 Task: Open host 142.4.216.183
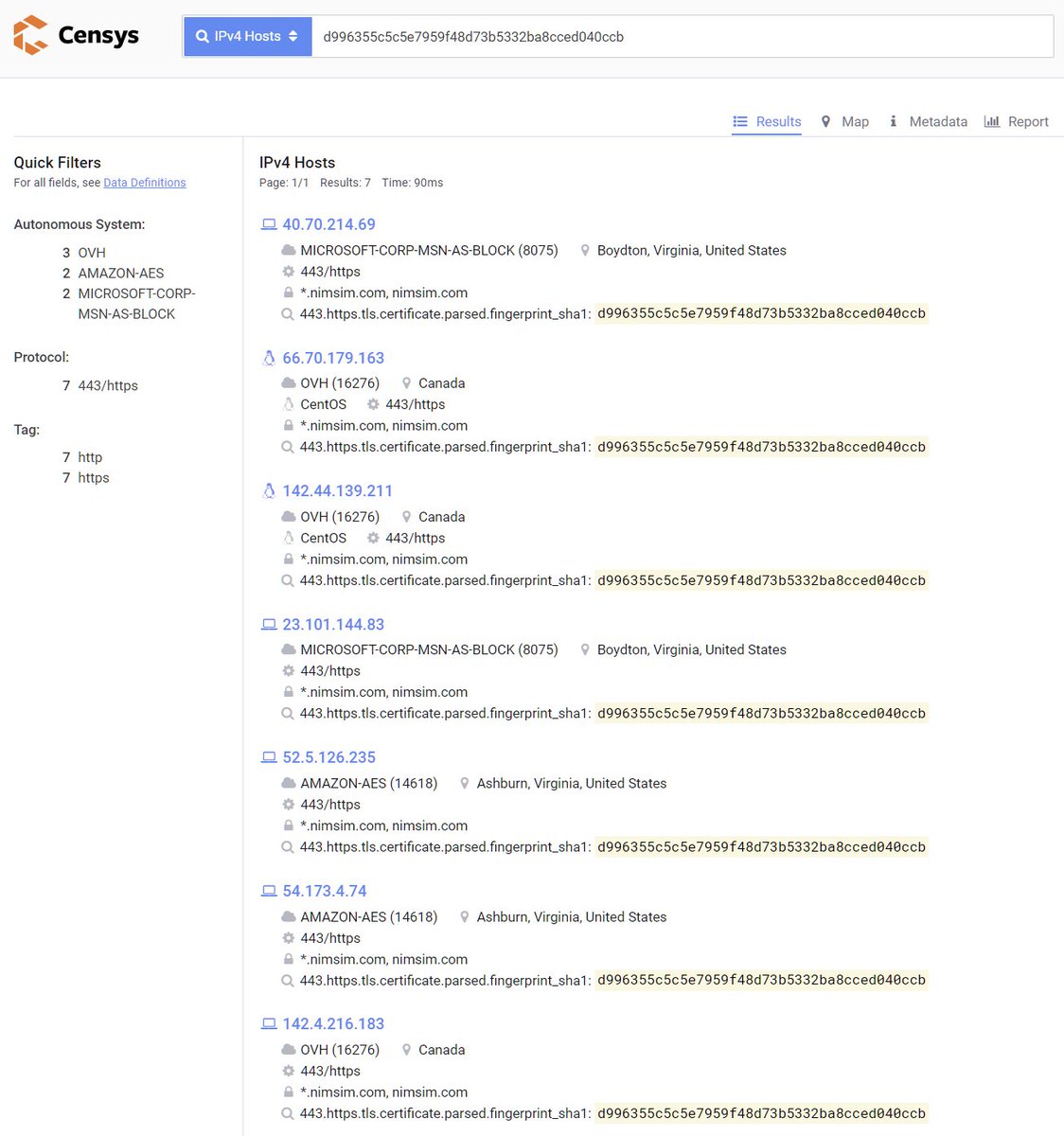(333, 1024)
